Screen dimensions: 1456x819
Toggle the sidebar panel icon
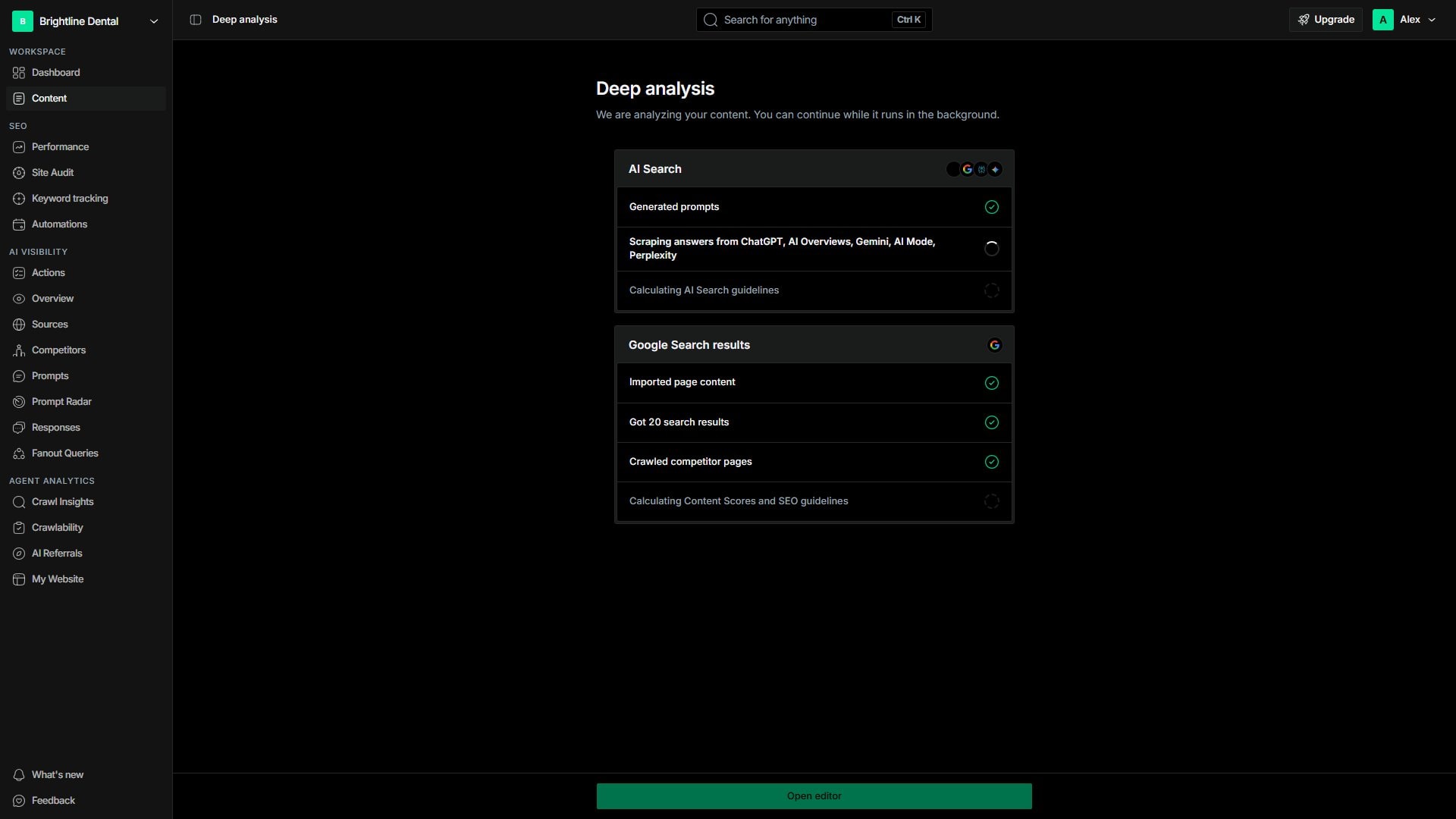click(x=196, y=20)
